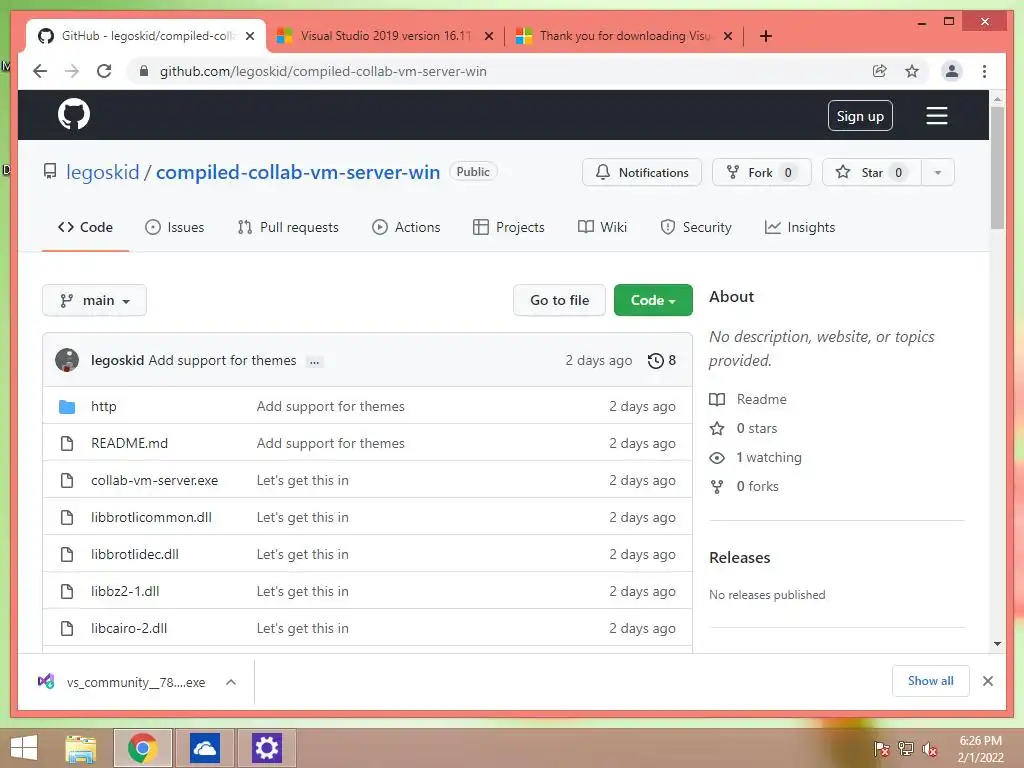View site information via the lock icon
This screenshot has height=768, width=1024.
(x=144, y=71)
